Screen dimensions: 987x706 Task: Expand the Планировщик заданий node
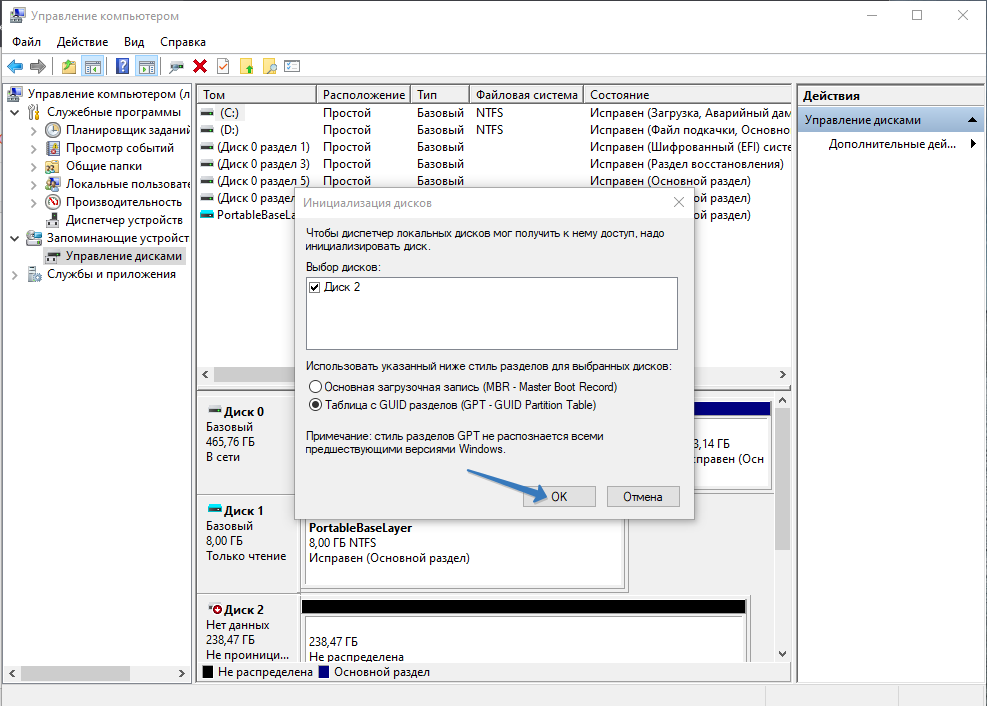[x=33, y=131]
